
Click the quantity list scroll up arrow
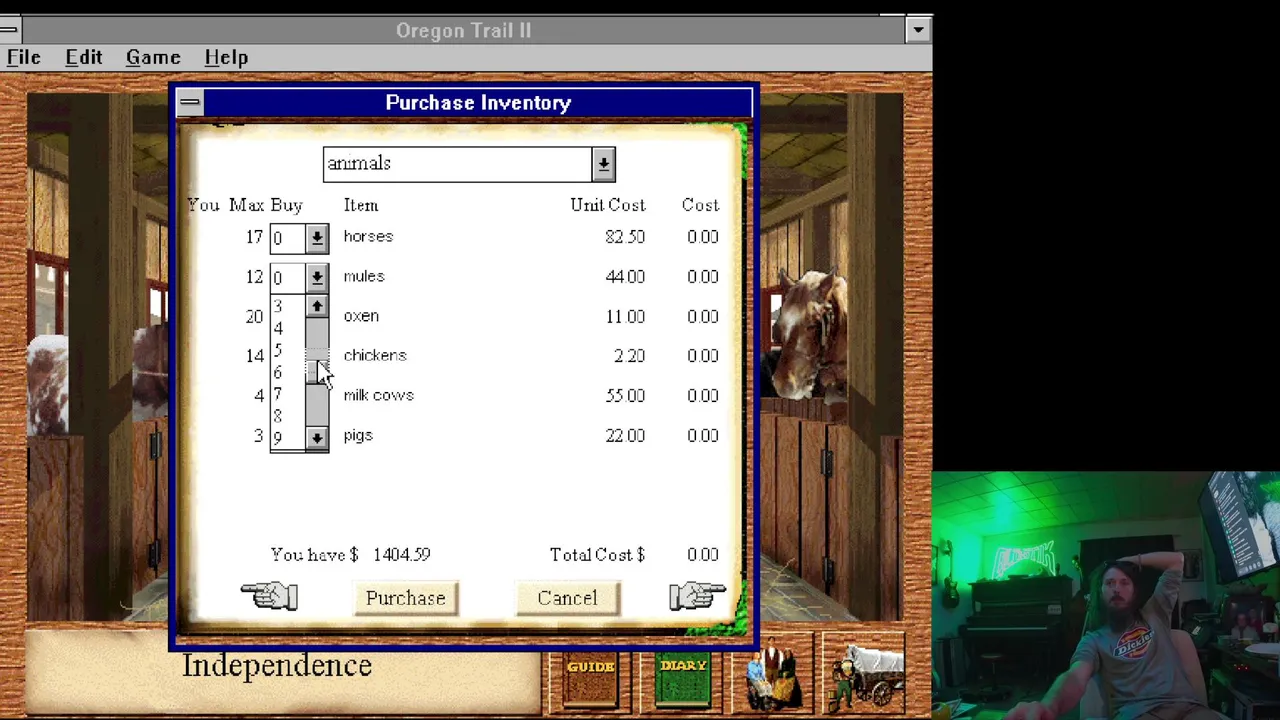click(316, 307)
